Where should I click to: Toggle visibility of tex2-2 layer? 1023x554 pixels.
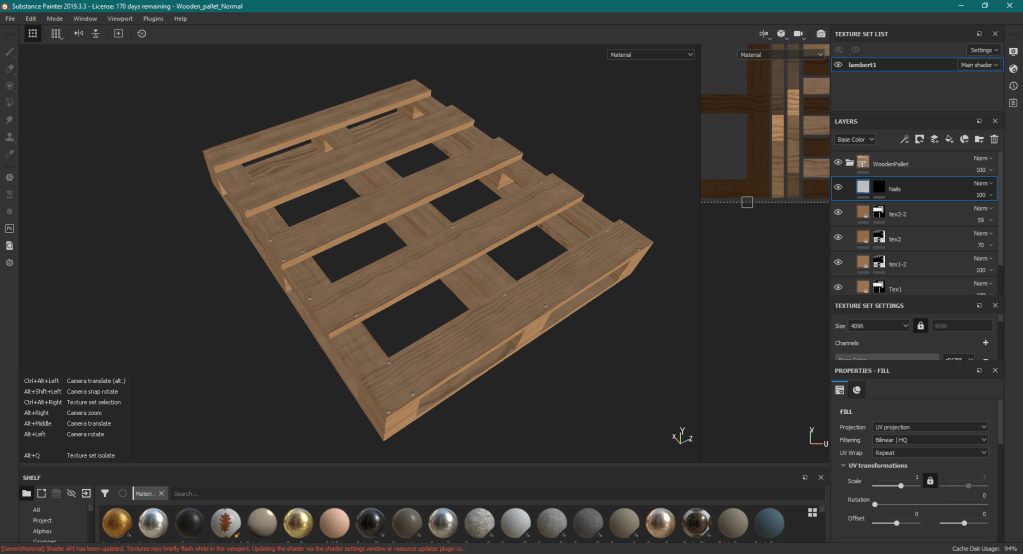coord(838,212)
